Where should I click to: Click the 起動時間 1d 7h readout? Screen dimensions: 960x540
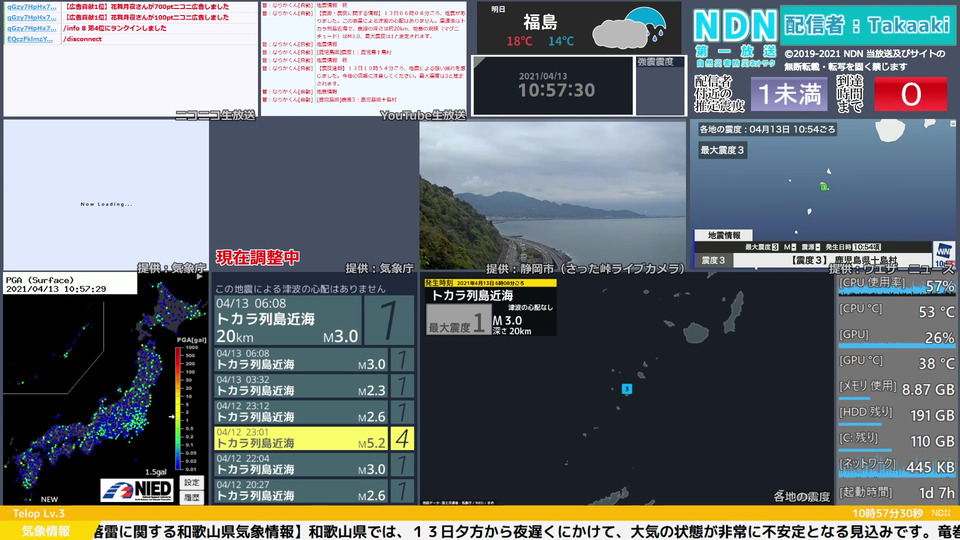pyautogui.click(x=896, y=492)
